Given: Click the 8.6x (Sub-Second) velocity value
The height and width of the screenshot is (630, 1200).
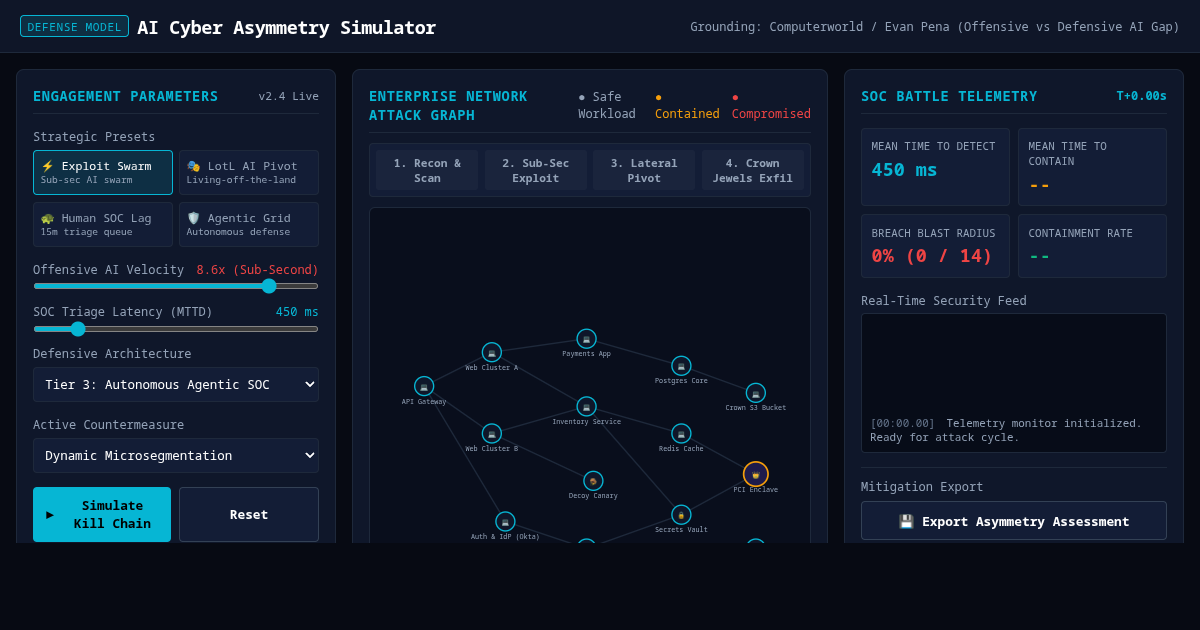Looking at the screenshot, I should (257, 270).
